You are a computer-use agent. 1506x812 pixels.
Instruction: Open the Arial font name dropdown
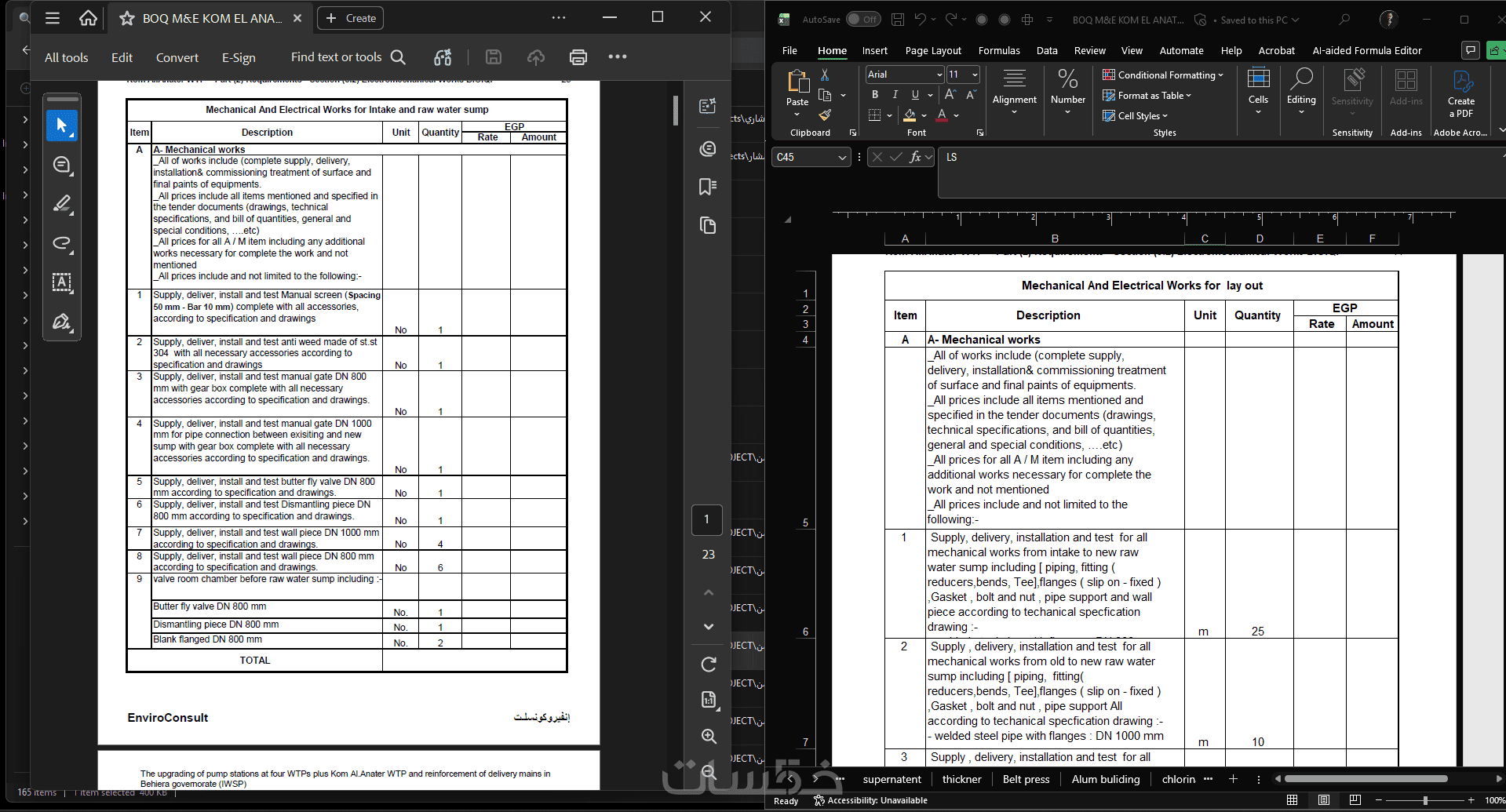coord(939,75)
